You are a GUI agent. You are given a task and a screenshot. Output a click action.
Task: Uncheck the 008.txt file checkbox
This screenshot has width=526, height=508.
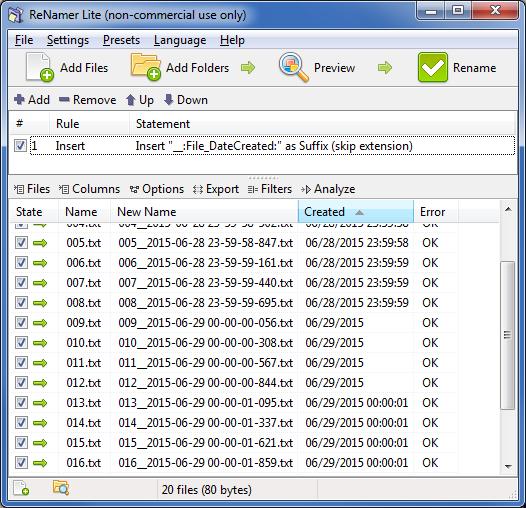tap(21, 303)
